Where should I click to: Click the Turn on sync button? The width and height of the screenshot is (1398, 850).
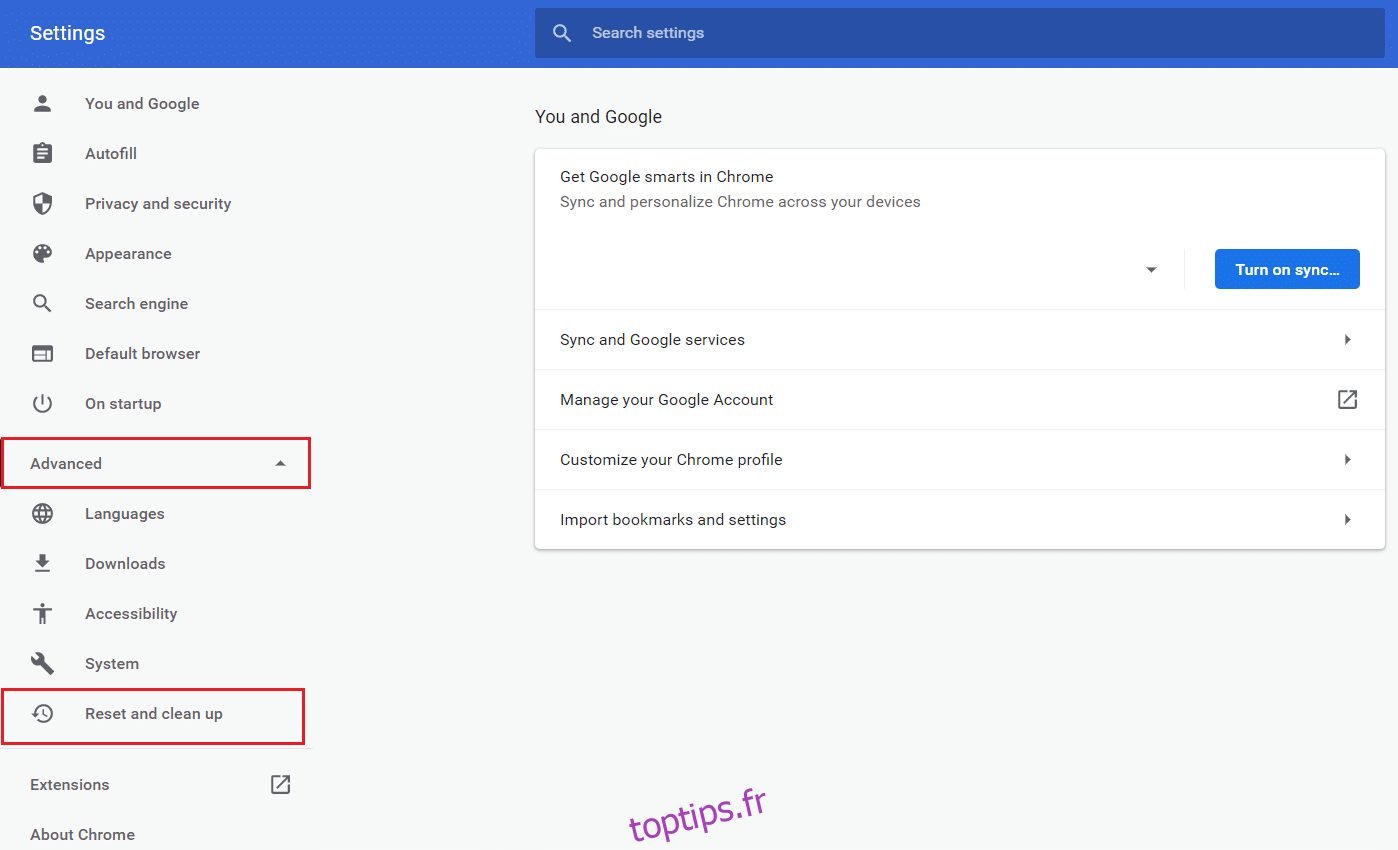pos(1287,269)
